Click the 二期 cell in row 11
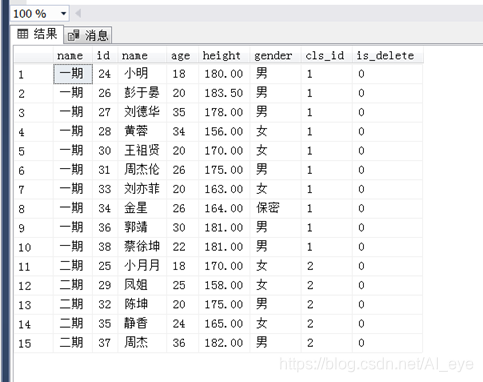 click(x=73, y=266)
